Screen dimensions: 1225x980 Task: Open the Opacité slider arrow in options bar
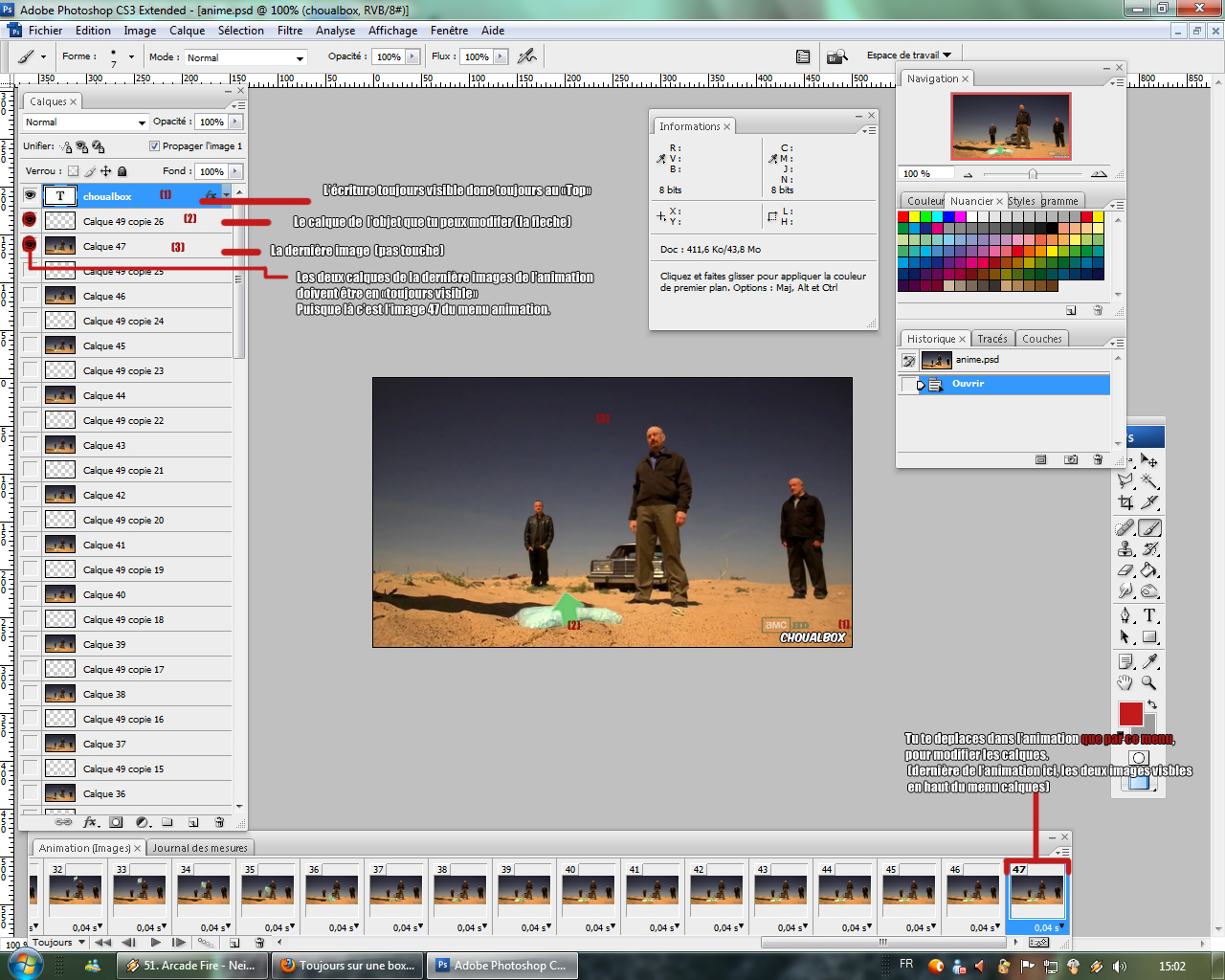click(x=413, y=56)
